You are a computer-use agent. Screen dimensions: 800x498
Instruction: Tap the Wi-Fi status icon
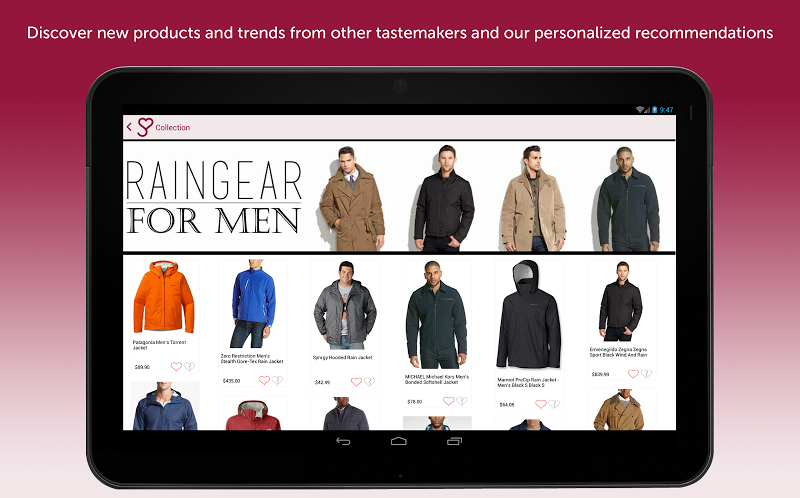640,110
